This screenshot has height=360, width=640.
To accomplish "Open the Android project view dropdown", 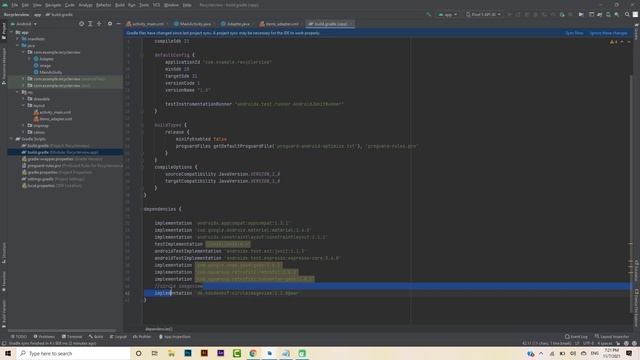I will (x=24, y=24).
